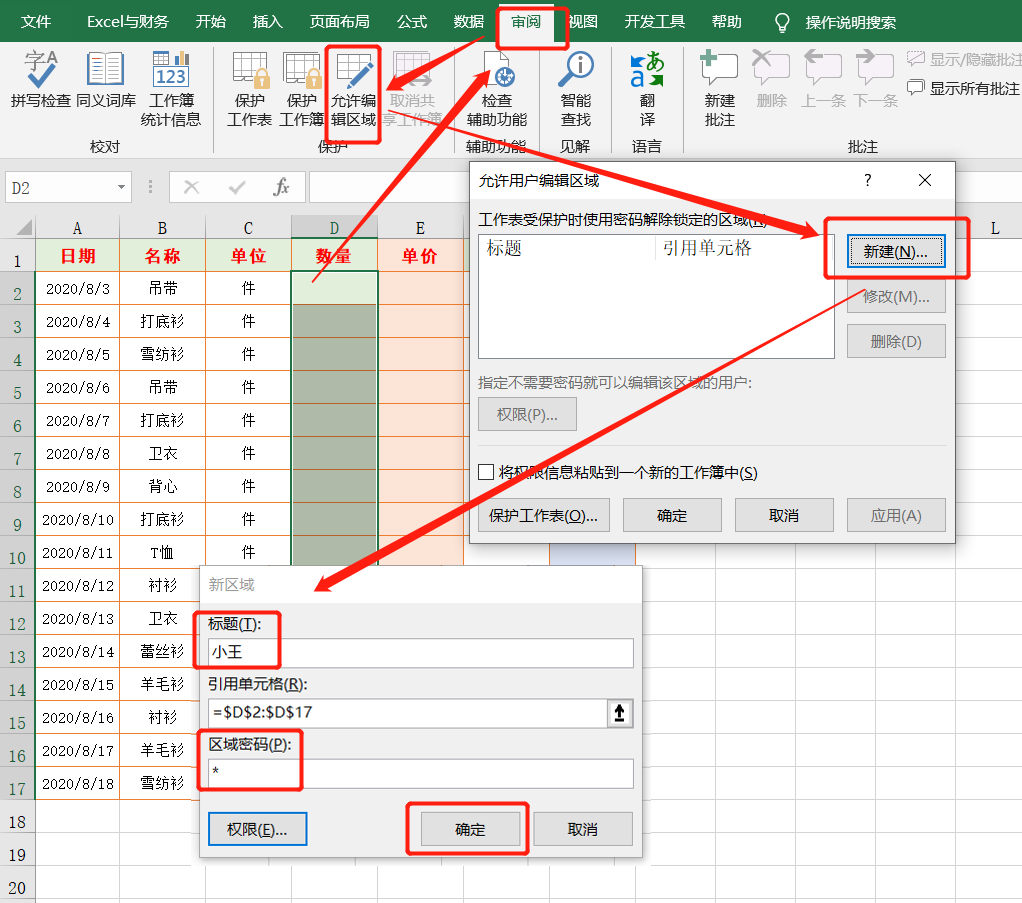Open the Thesaurus (同义词库)
The width and height of the screenshot is (1022, 903).
pos(106,79)
